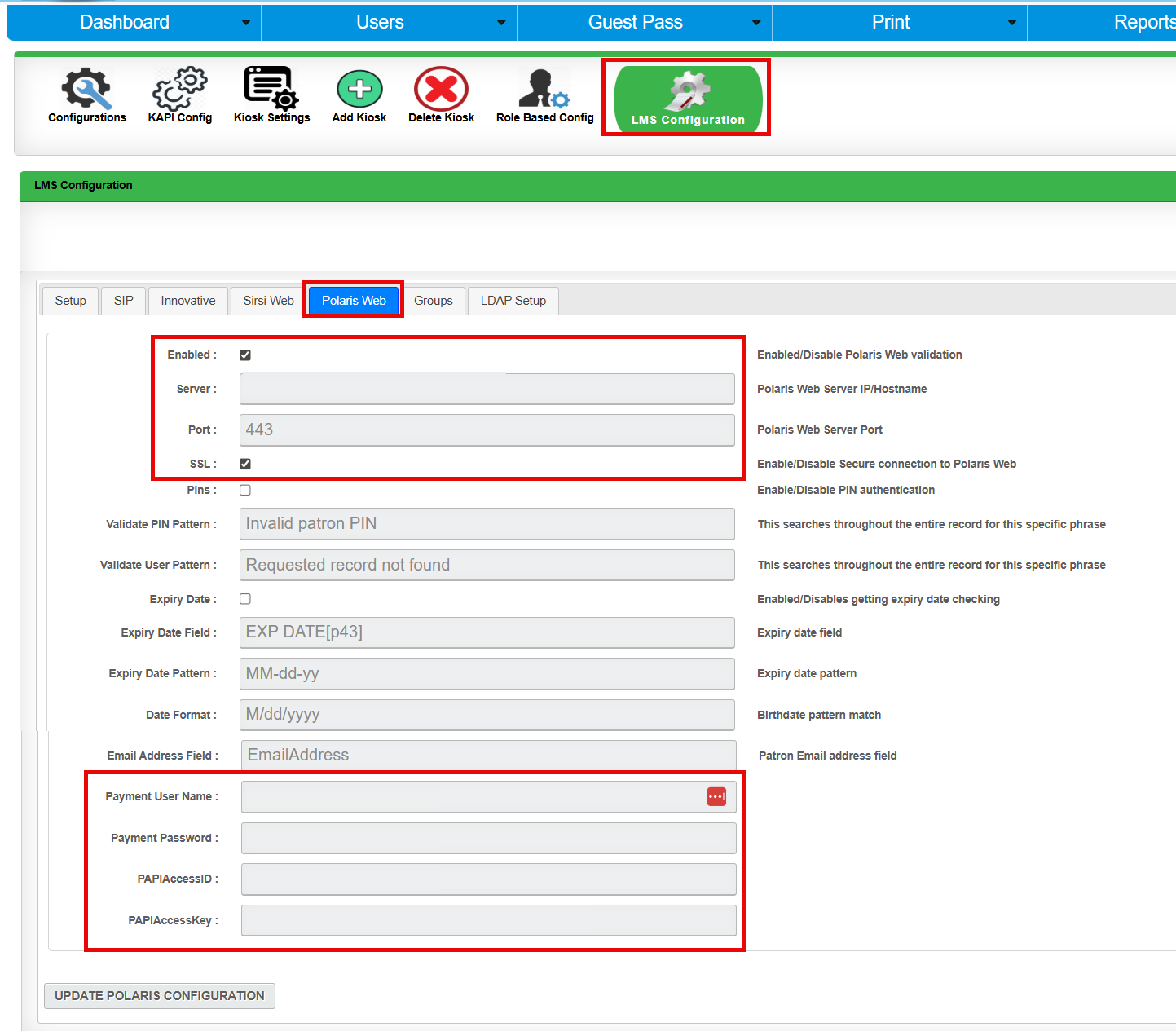Select the LMS Configuration icon

688,99
